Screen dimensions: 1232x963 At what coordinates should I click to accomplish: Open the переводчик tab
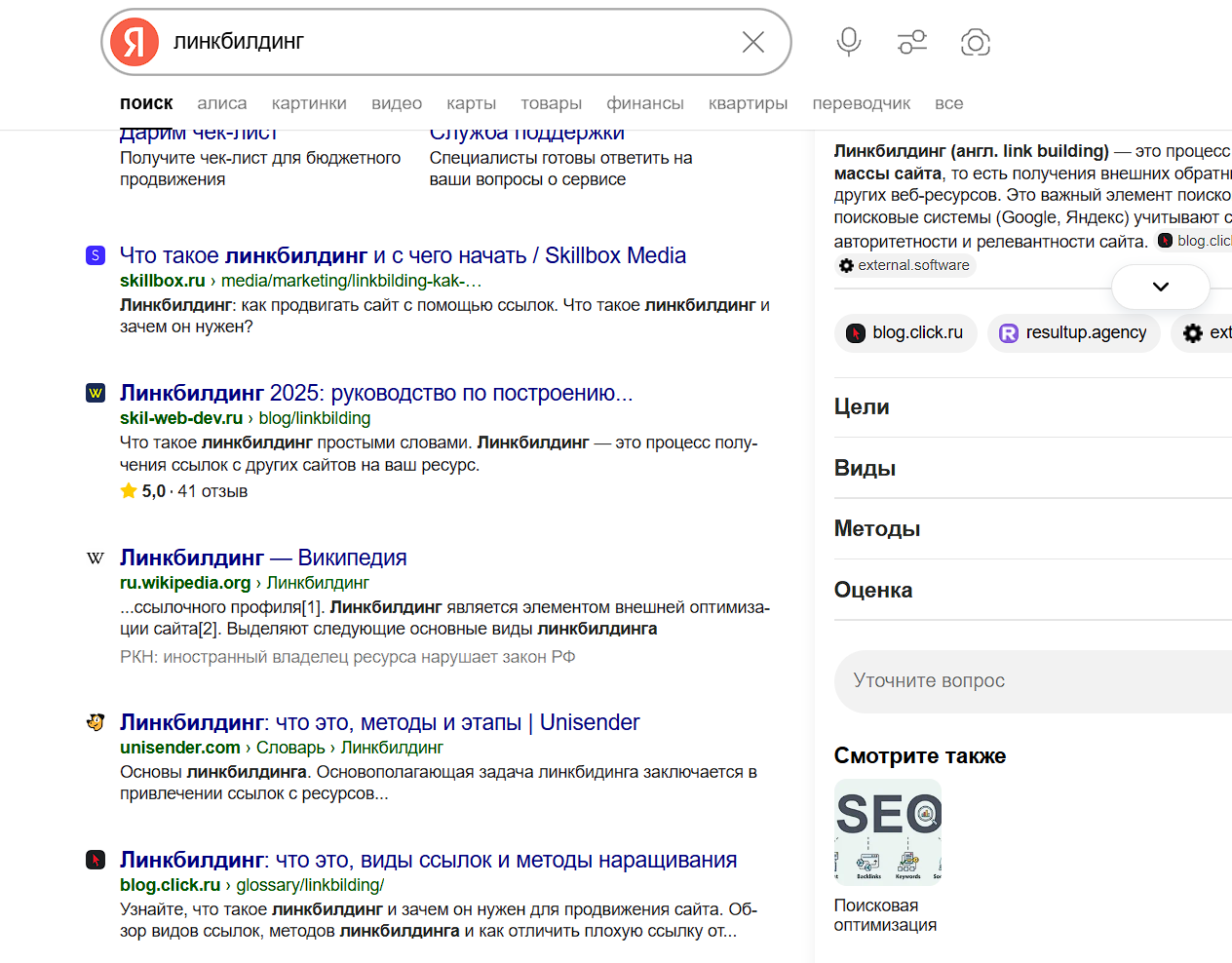click(862, 103)
